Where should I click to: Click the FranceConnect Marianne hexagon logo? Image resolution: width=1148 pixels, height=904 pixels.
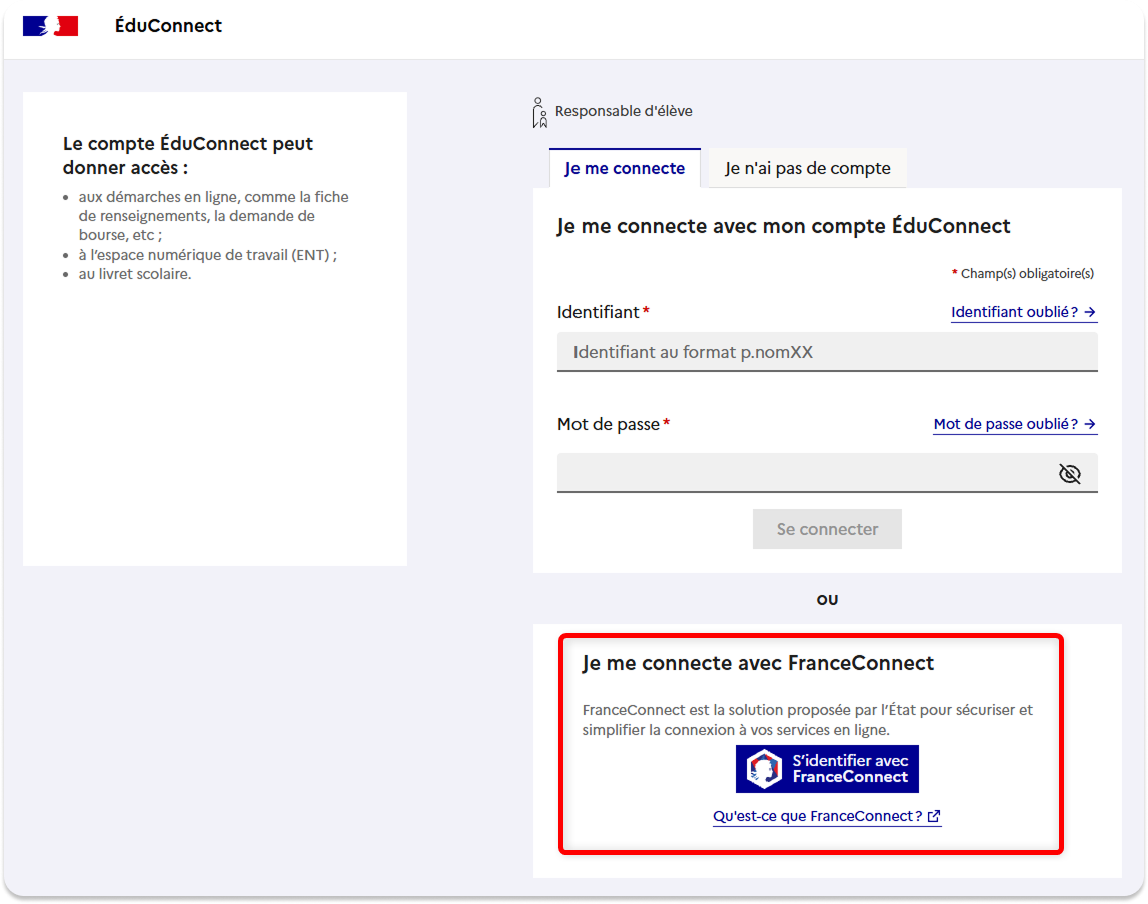pyautogui.click(x=764, y=769)
